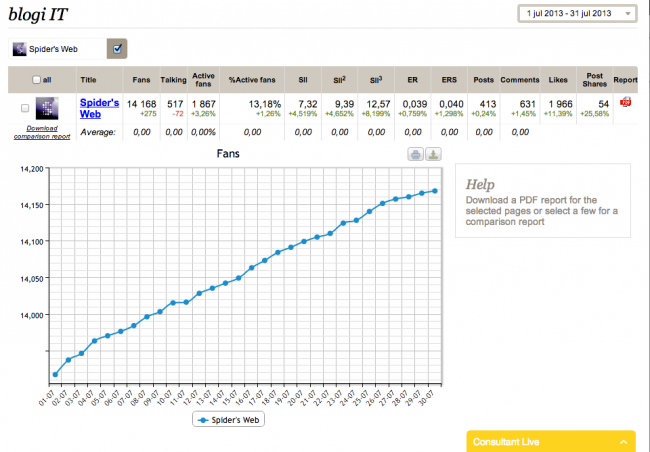Click post shares value 54

[603, 104]
